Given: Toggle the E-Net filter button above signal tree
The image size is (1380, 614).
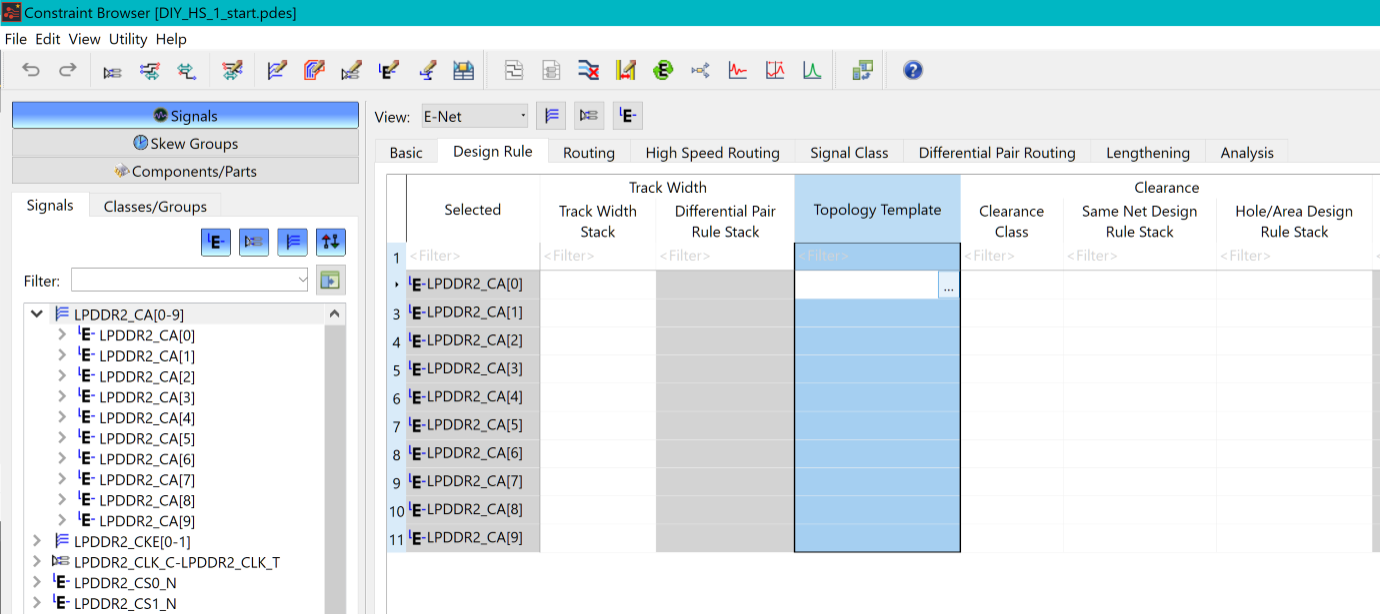Looking at the screenshot, I should [216, 241].
